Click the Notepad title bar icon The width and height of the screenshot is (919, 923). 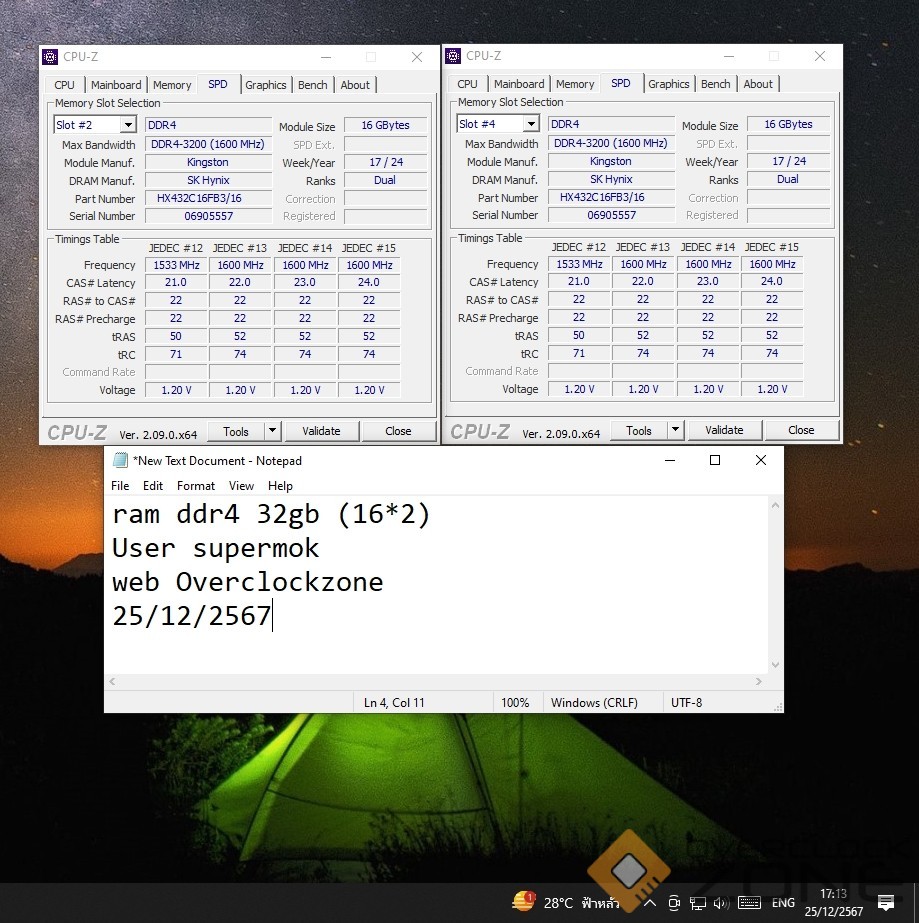[120, 461]
